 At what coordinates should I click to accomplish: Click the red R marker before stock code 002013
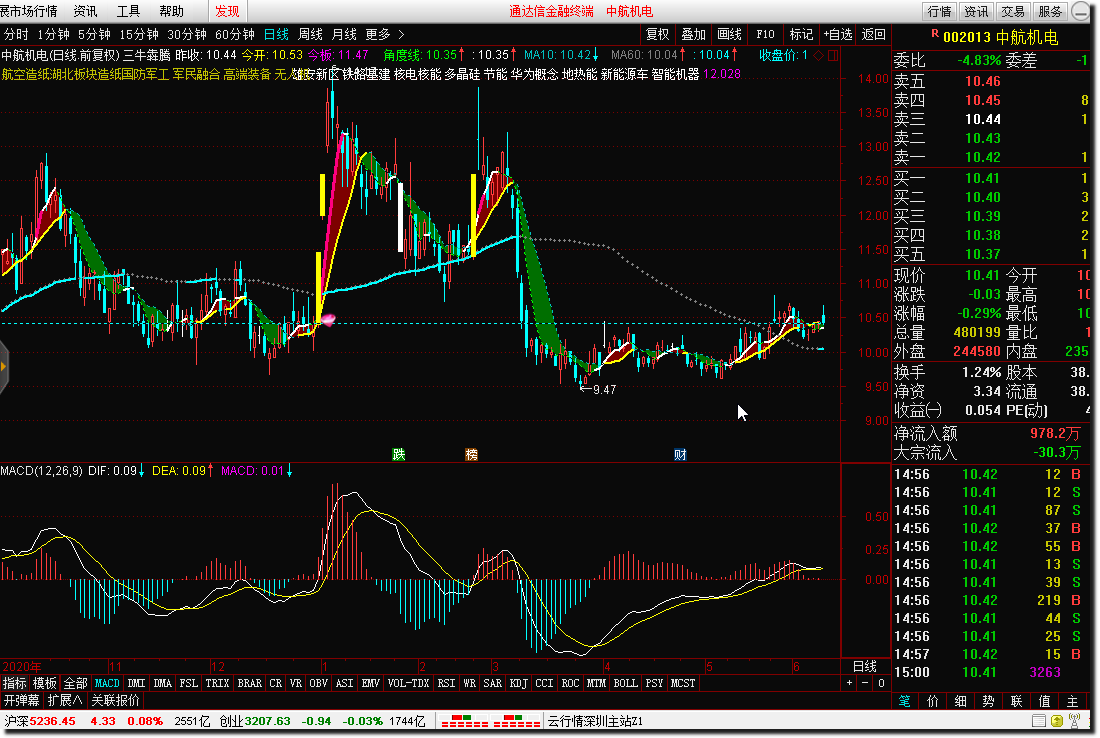[x=934, y=33]
